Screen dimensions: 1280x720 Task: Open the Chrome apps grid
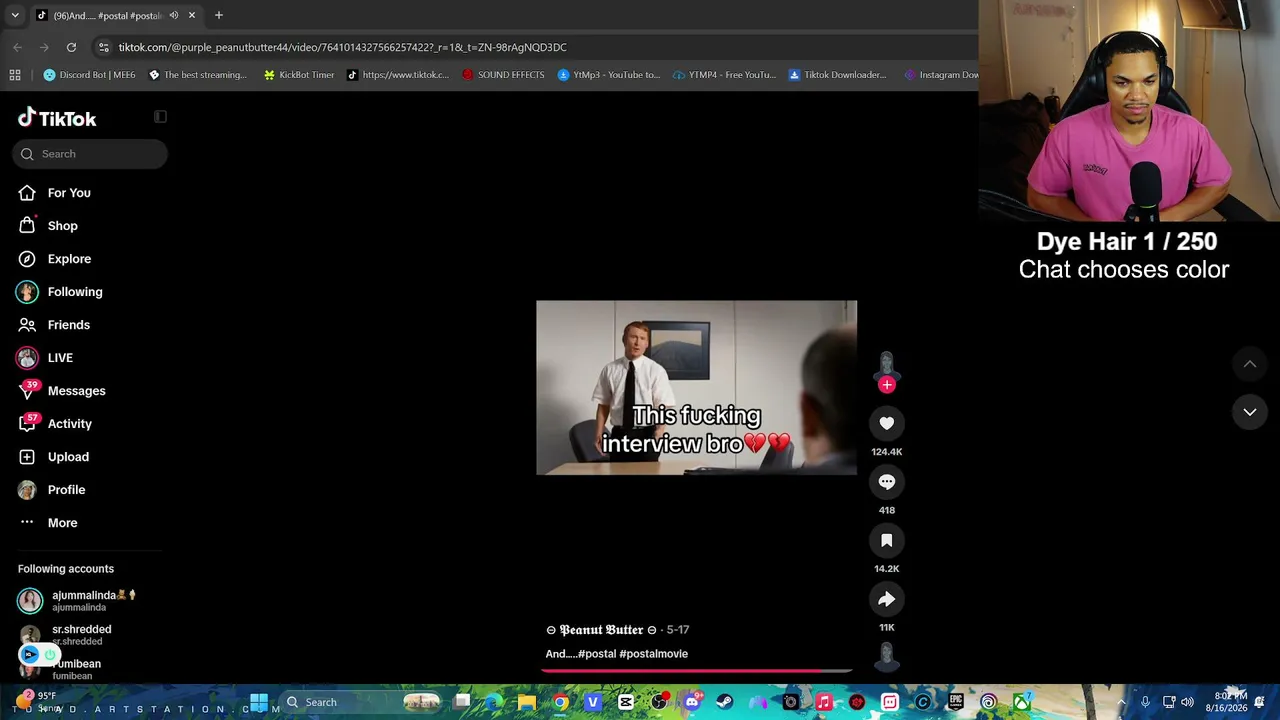15,75
